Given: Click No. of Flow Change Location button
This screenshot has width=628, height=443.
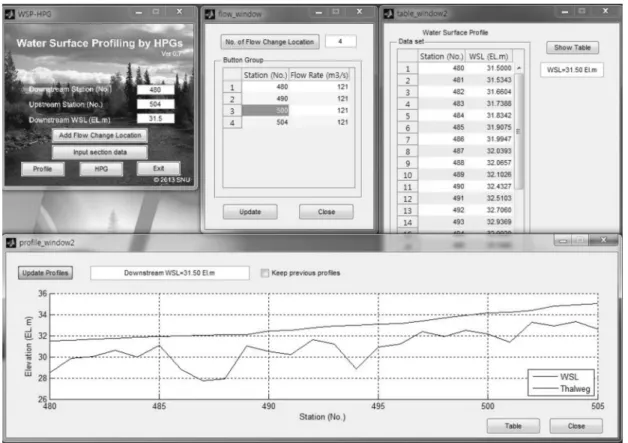Looking at the screenshot, I should (270, 42).
